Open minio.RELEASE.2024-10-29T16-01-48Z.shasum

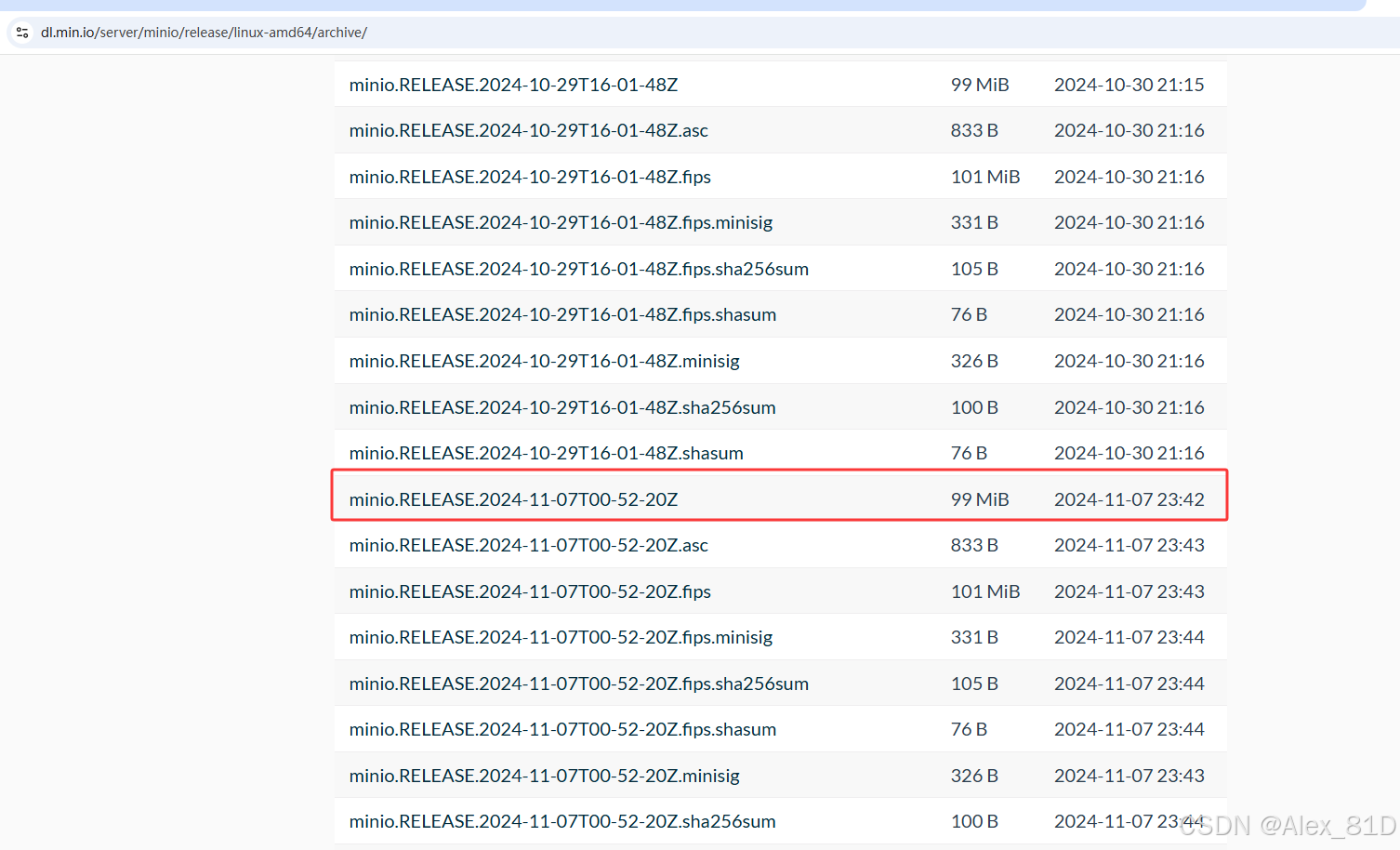tap(547, 453)
